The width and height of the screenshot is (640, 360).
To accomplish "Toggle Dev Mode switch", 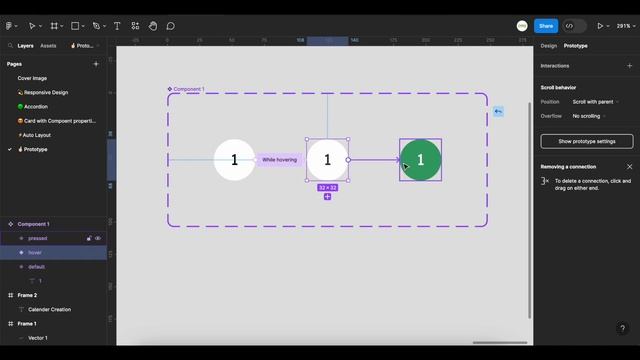I will pyautogui.click(x=574, y=26).
